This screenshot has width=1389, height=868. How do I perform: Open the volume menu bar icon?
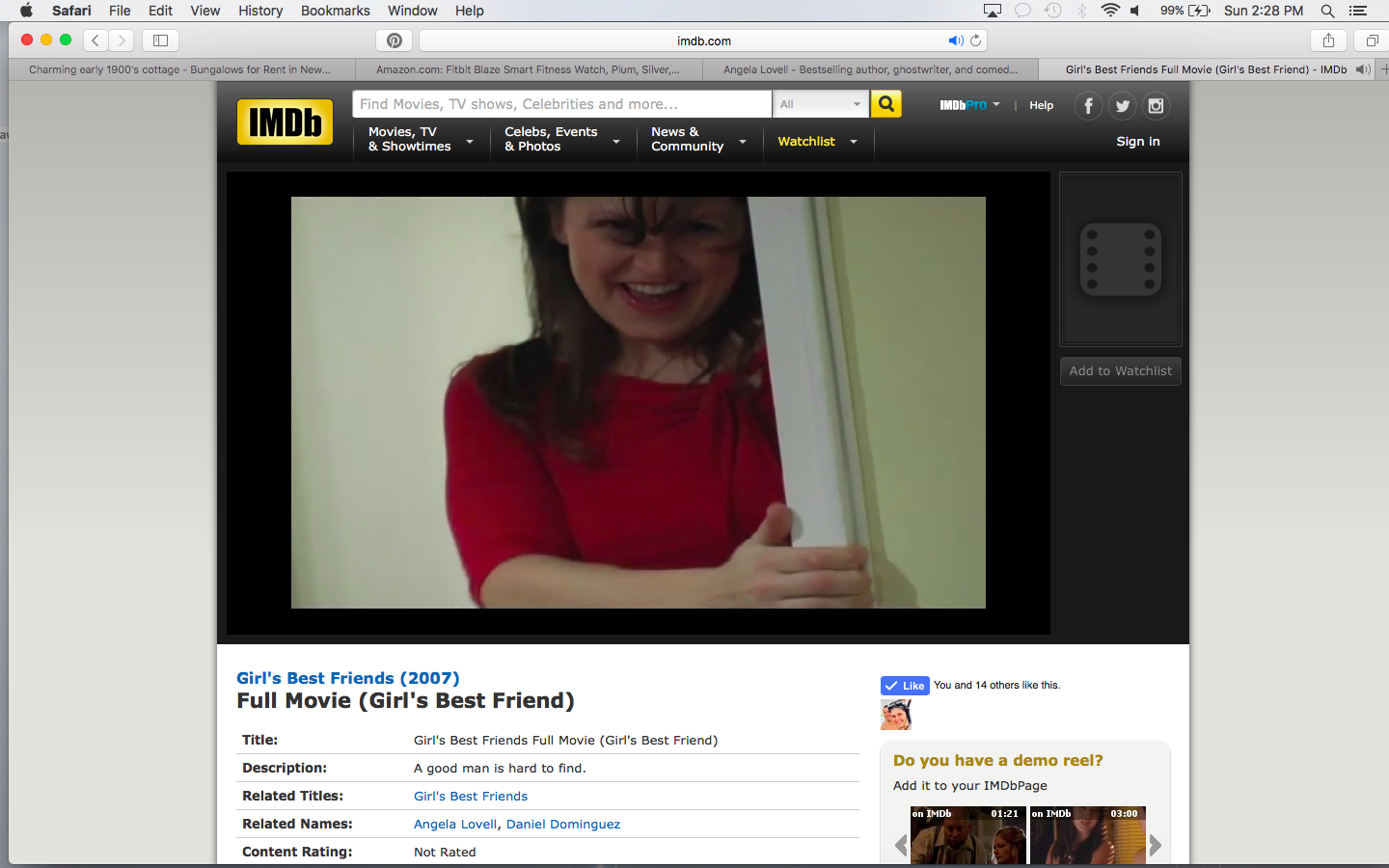(1136, 11)
